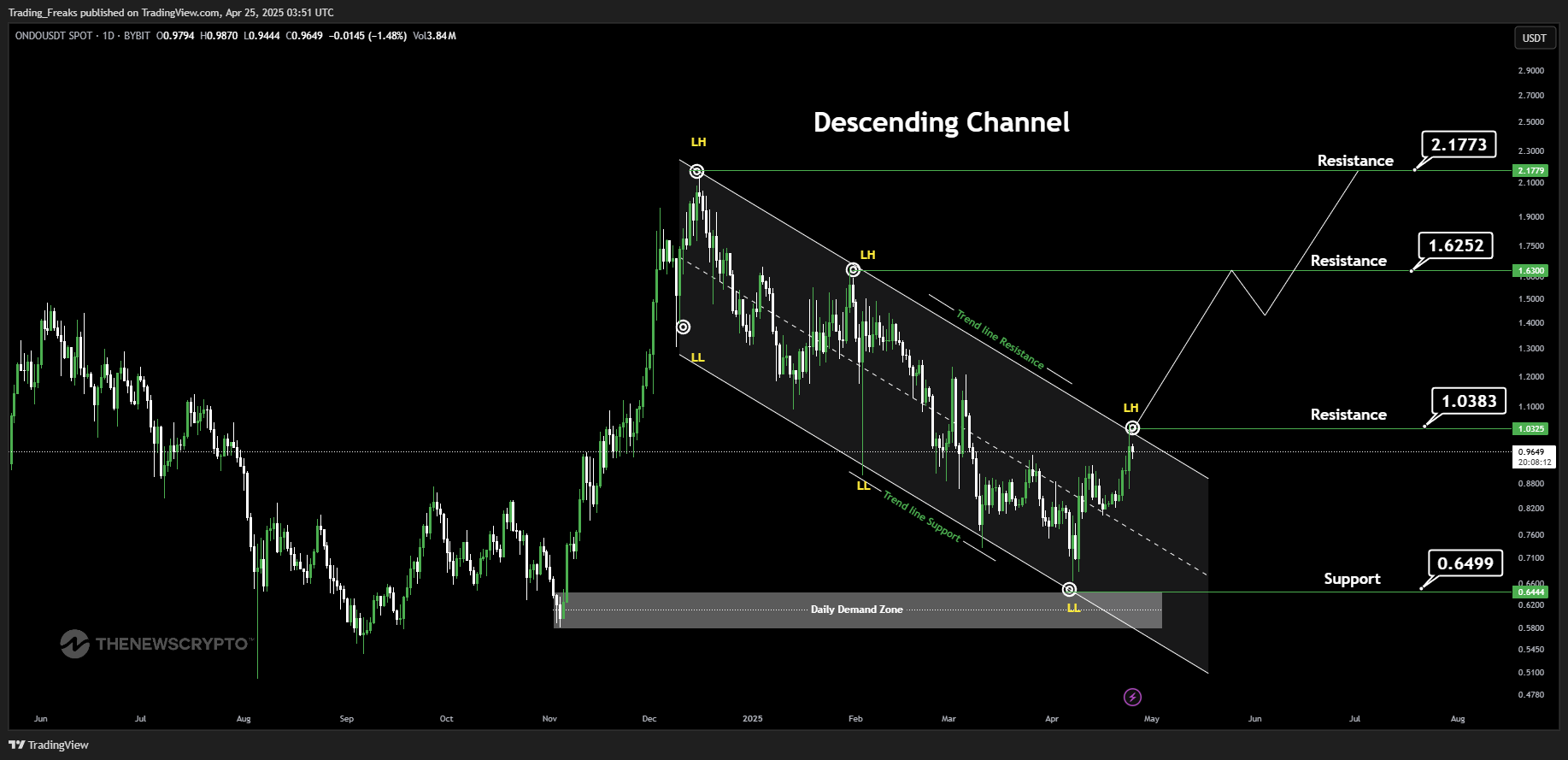Screen dimensions: 1568x760
Task: Click the green 2.1779 price axis tag
Action: tap(1530, 171)
